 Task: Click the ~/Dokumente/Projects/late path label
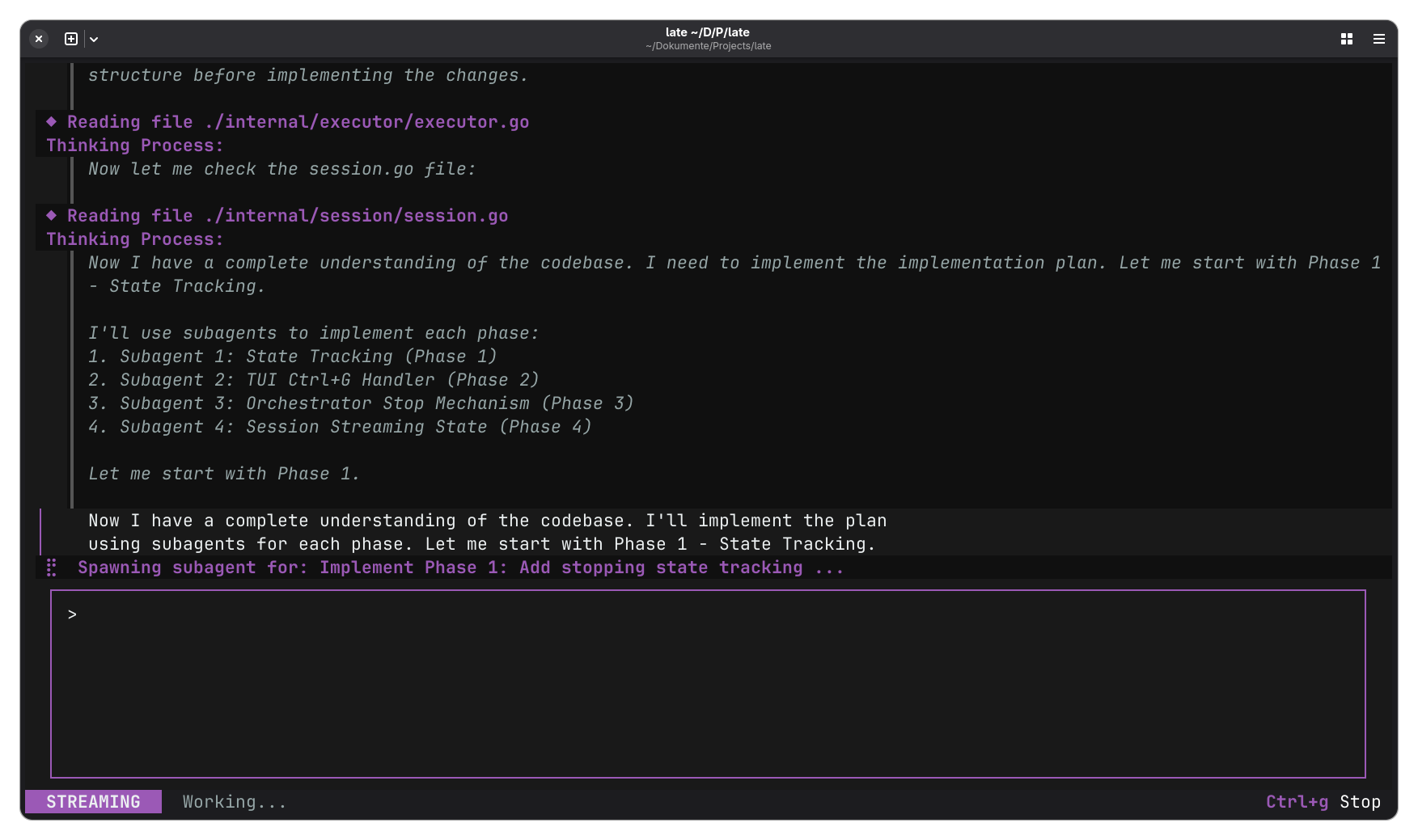[707, 46]
